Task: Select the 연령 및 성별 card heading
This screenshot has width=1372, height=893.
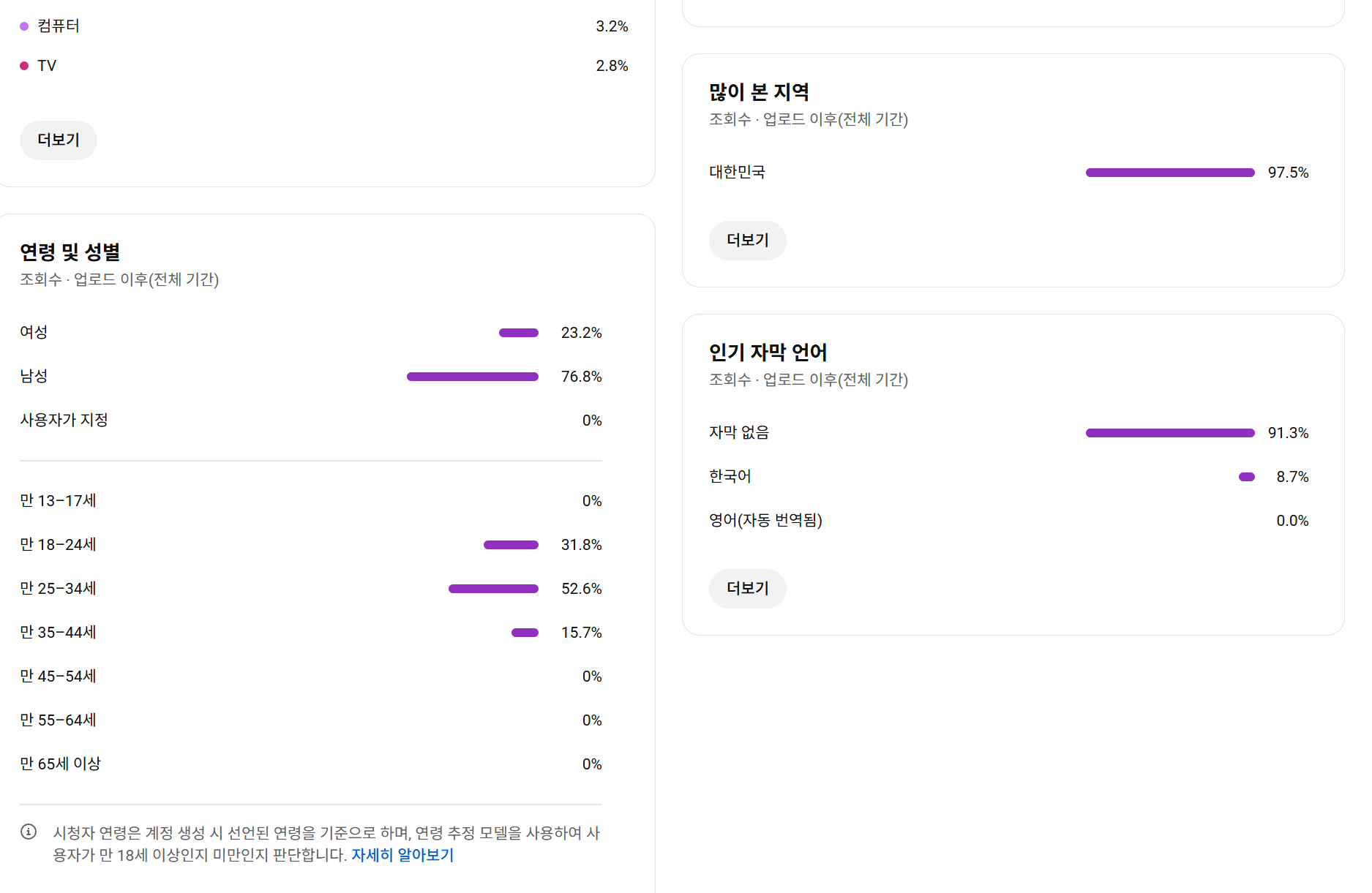Action: coord(70,252)
